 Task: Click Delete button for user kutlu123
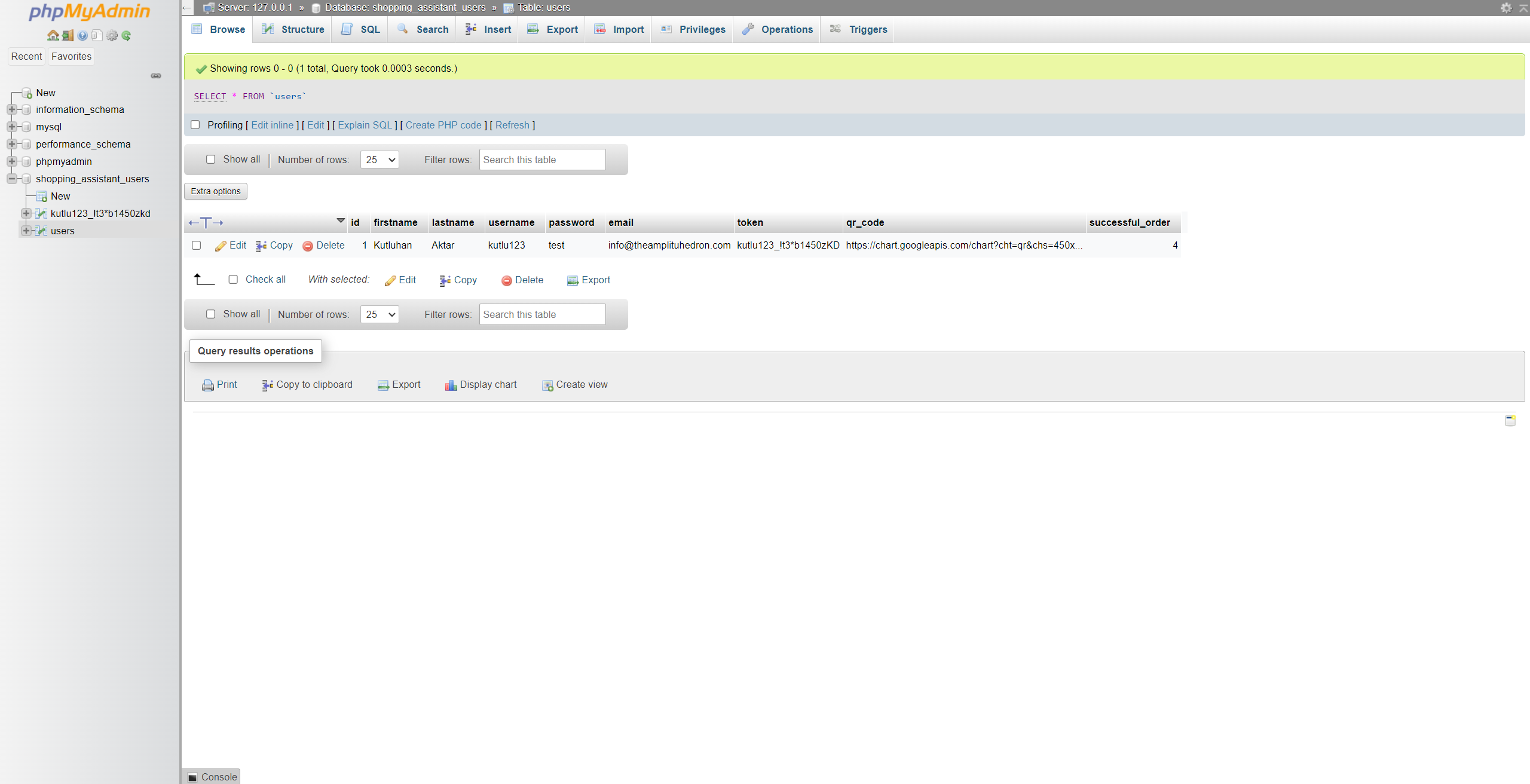tap(323, 245)
